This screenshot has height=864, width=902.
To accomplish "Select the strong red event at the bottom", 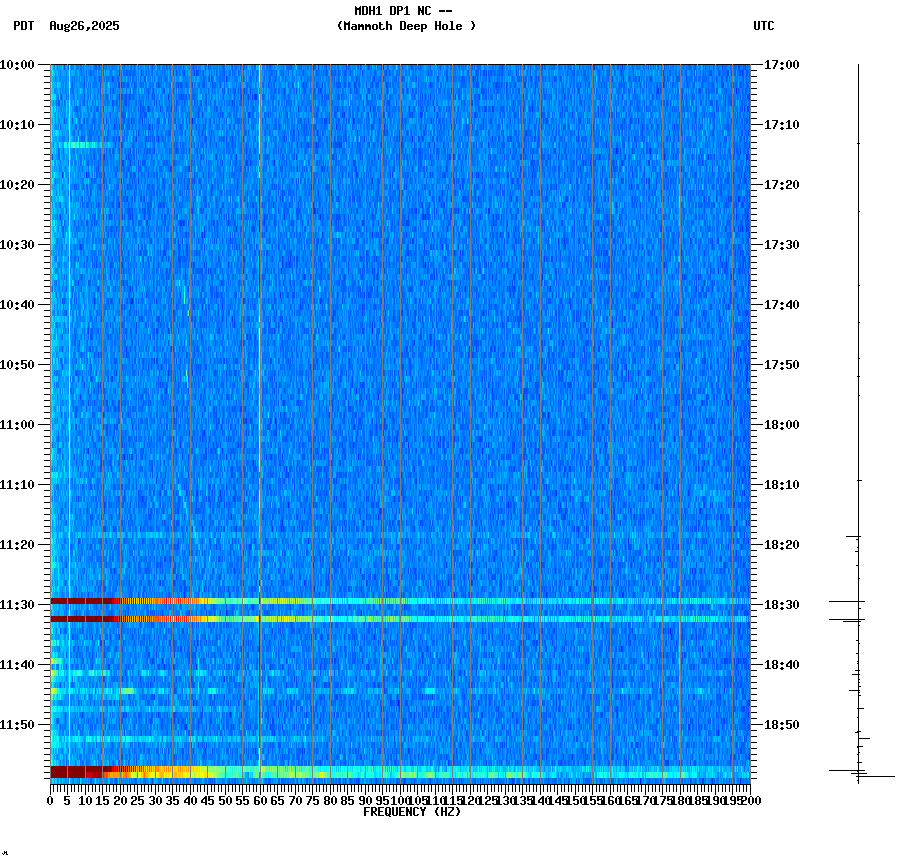I will [x=150, y=772].
